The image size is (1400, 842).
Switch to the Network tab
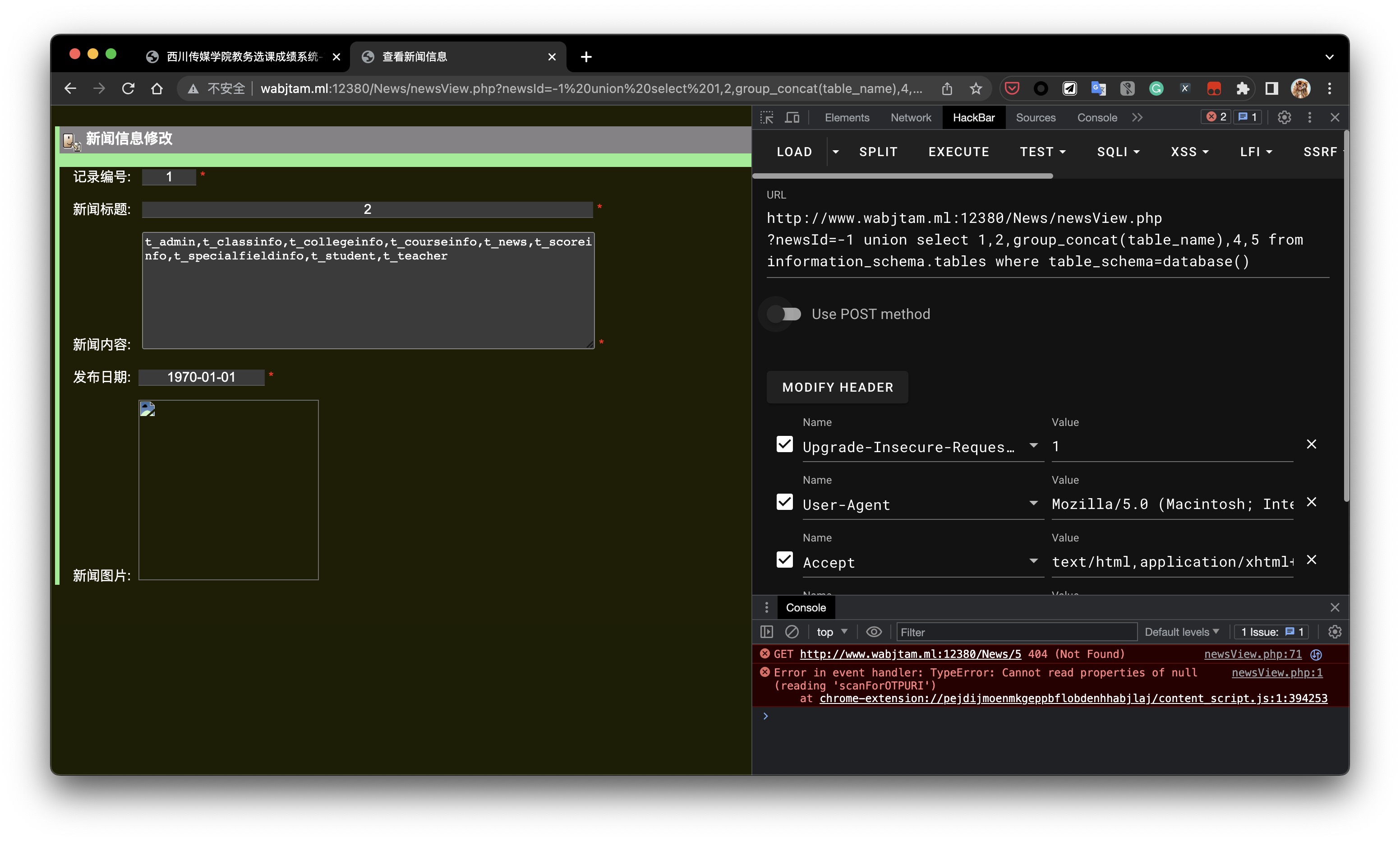point(910,117)
